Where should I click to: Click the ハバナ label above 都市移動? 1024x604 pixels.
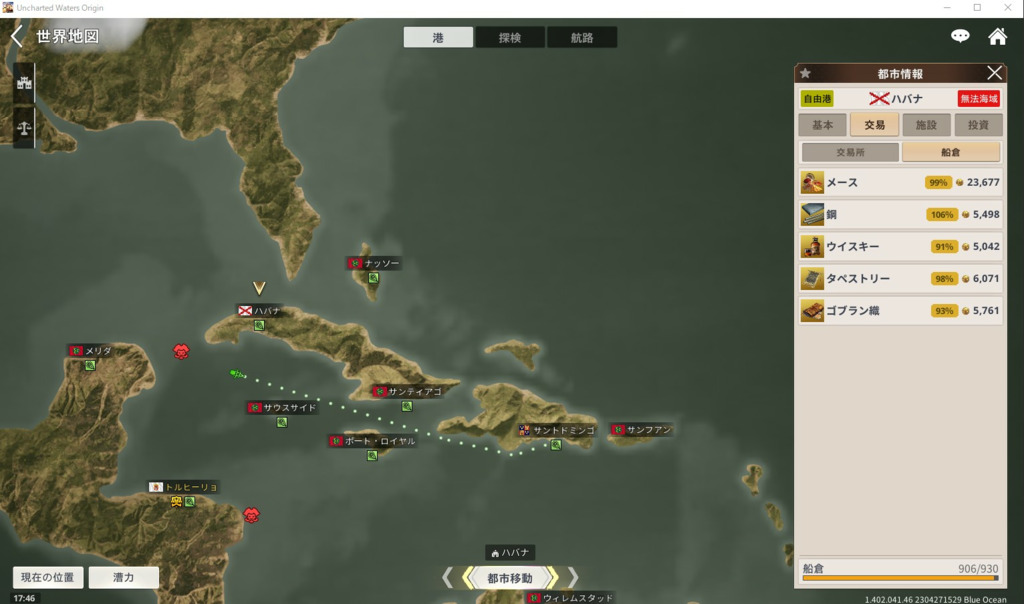510,552
